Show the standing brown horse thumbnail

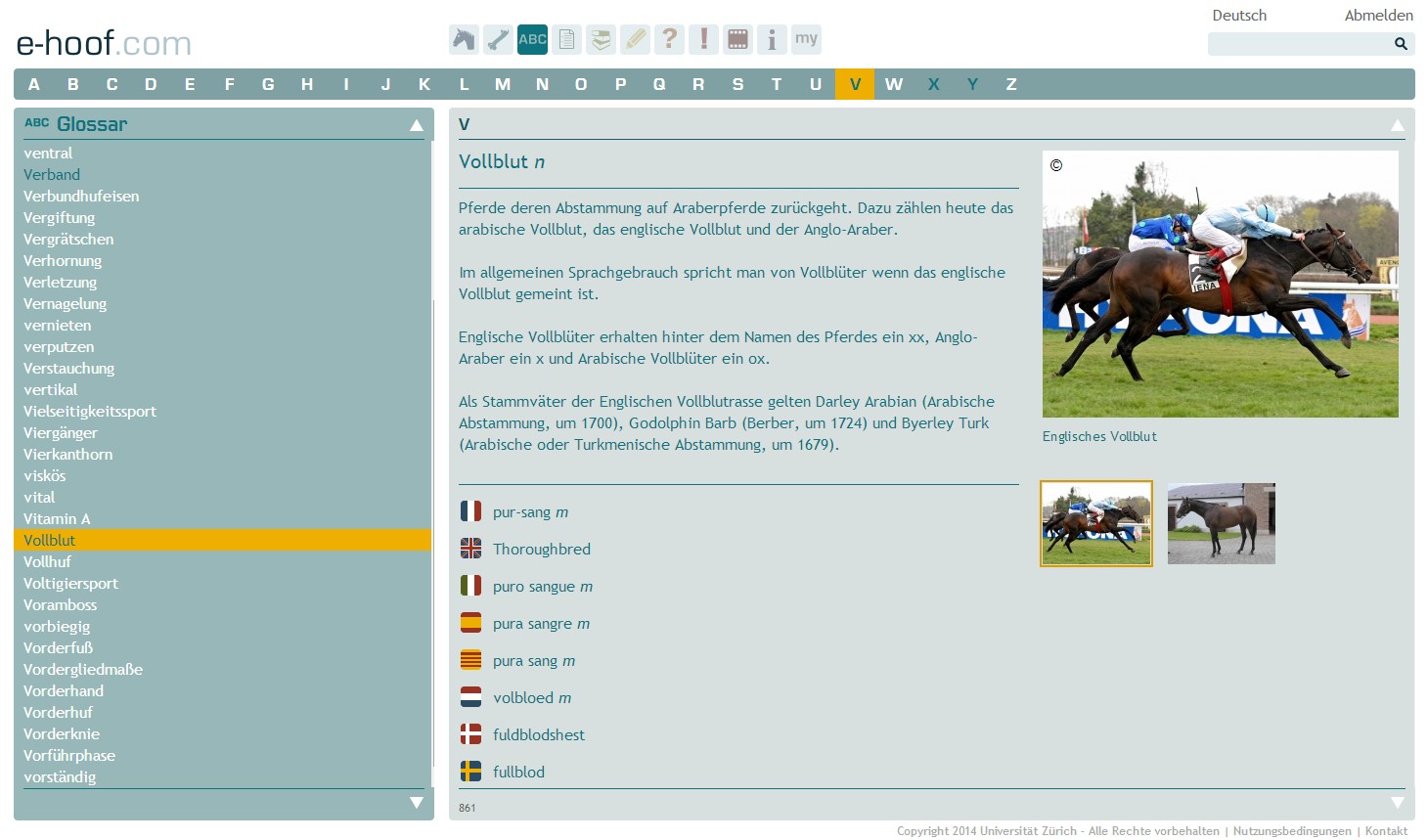click(1221, 523)
